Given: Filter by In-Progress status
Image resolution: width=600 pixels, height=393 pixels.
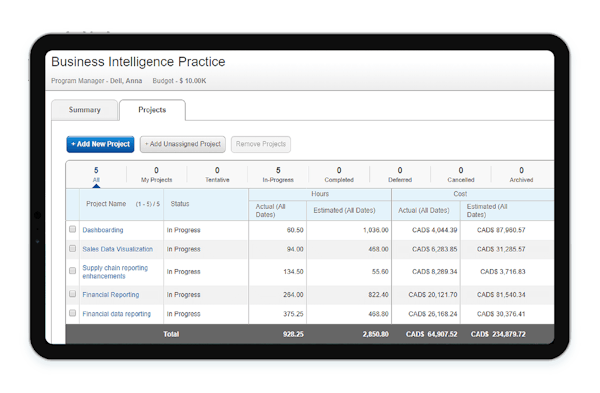Looking at the screenshot, I should pyautogui.click(x=278, y=175).
